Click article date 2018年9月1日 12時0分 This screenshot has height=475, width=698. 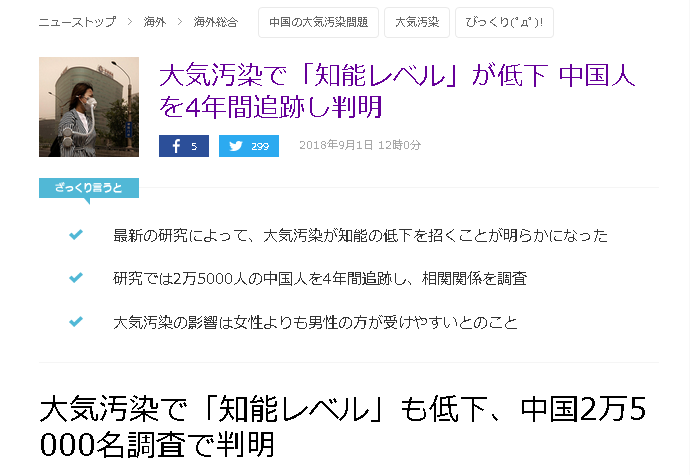[360, 145]
